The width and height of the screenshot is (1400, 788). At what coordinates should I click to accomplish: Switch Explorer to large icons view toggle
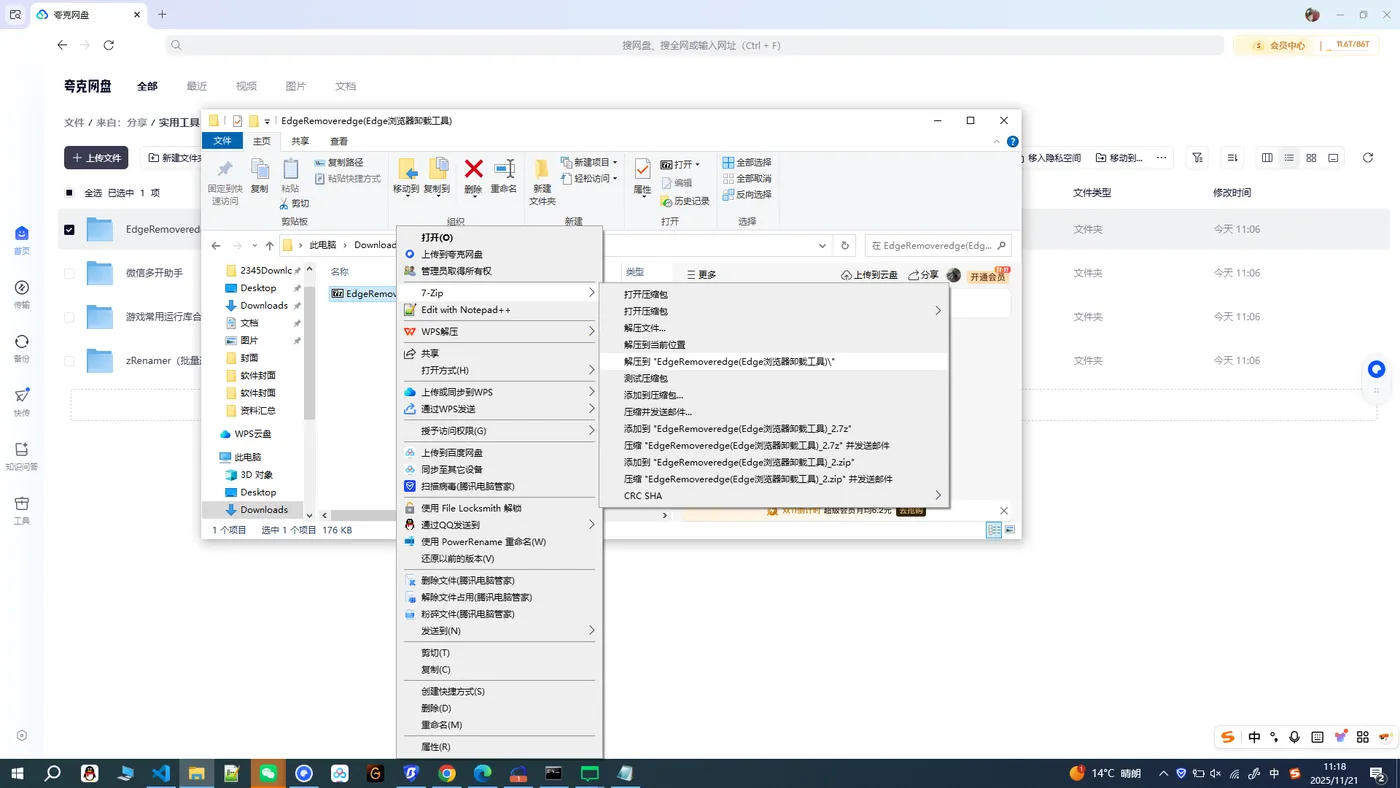(x=1009, y=530)
